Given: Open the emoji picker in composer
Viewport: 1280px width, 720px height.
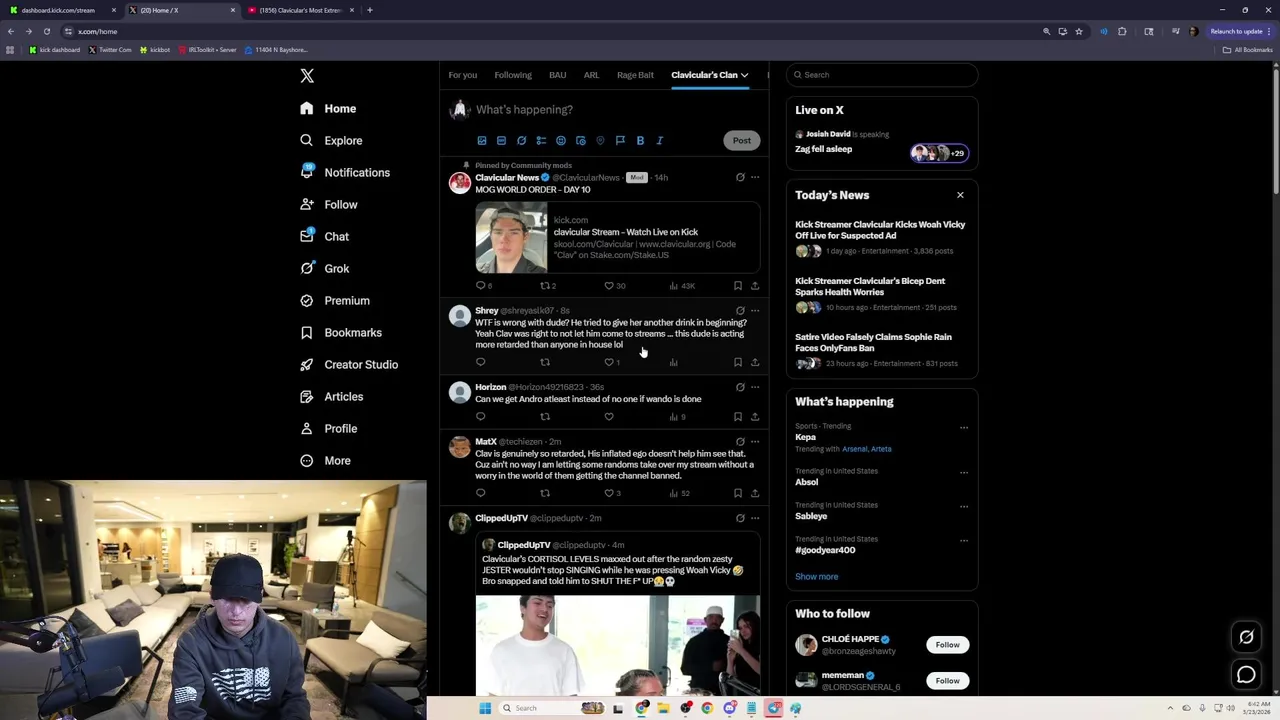Looking at the screenshot, I should 561,140.
